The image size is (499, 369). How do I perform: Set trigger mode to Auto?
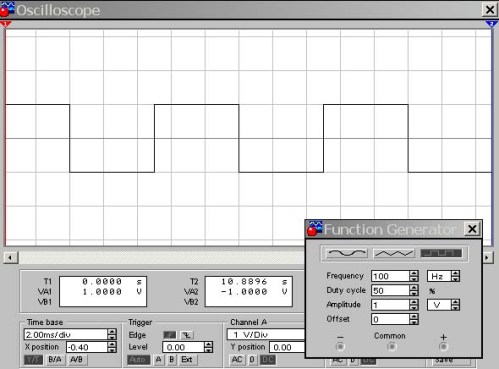(x=138, y=360)
